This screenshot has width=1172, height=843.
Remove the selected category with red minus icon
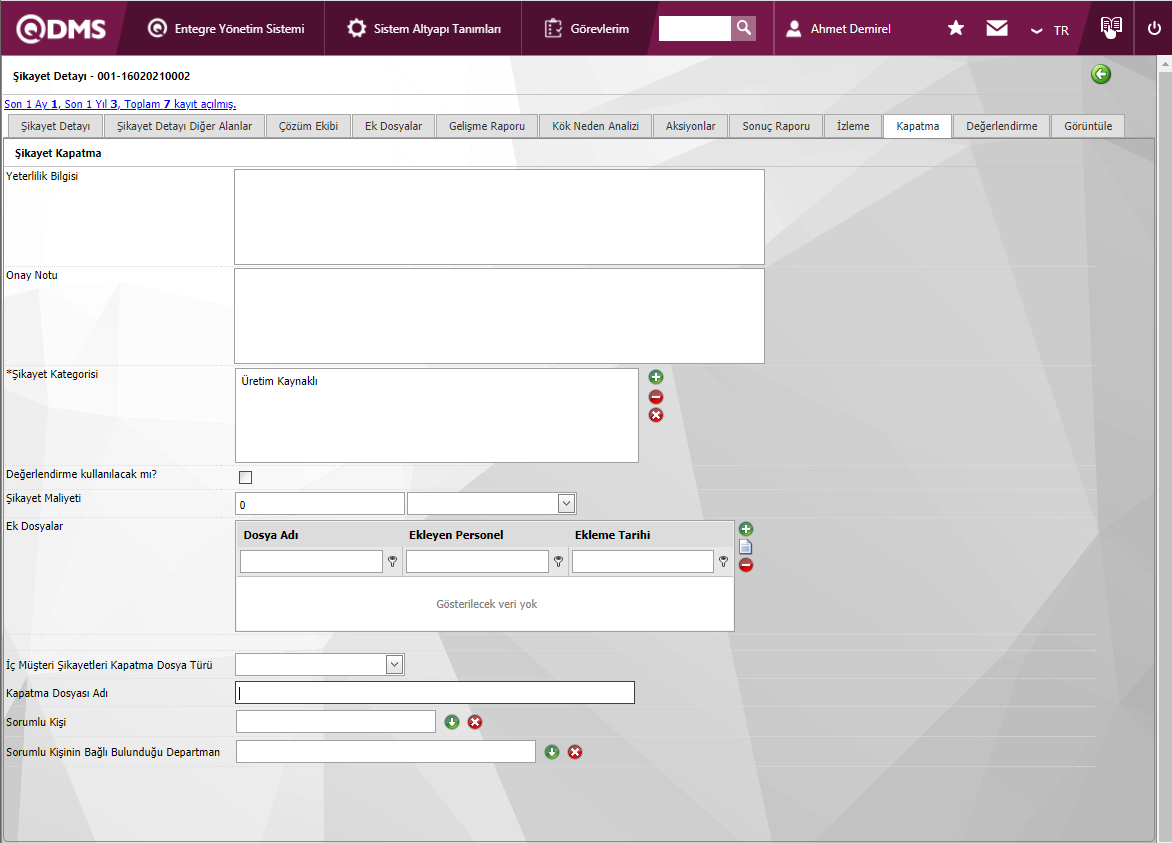656,397
